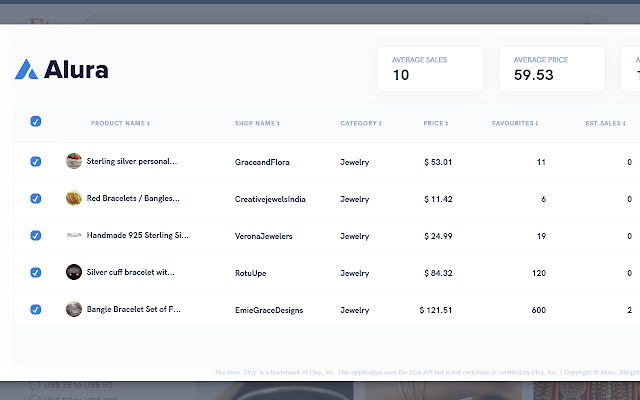The height and width of the screenshot is (400, 640).
Task: Uncheck the Red Bracelets / Bangles row checkbox
Action: [36, 198]
